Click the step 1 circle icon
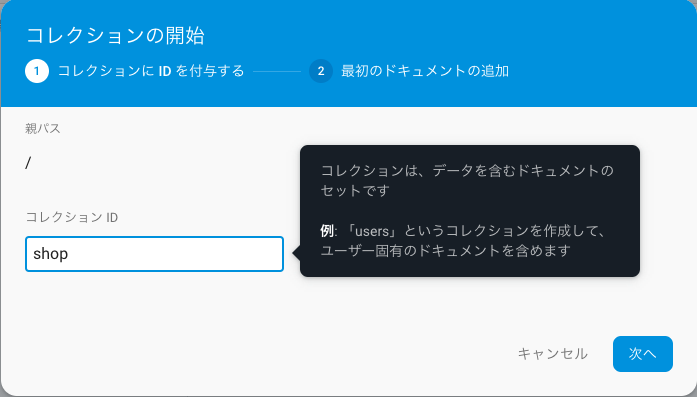The height and width of the screenshot is (397, 697). (37, 71)
